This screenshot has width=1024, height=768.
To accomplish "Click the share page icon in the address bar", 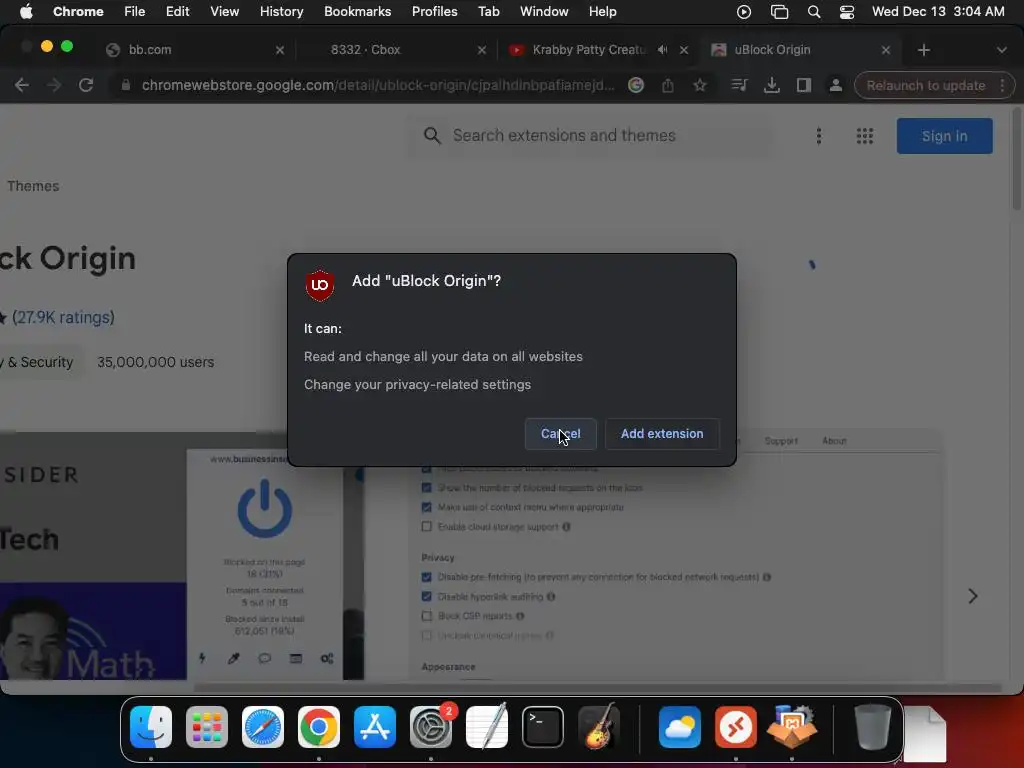I will pos(667,85).
